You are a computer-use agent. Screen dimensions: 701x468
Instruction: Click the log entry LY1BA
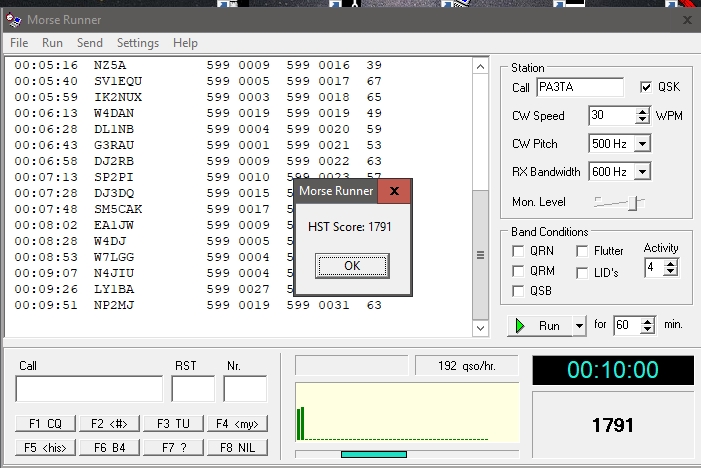[153, 289]
